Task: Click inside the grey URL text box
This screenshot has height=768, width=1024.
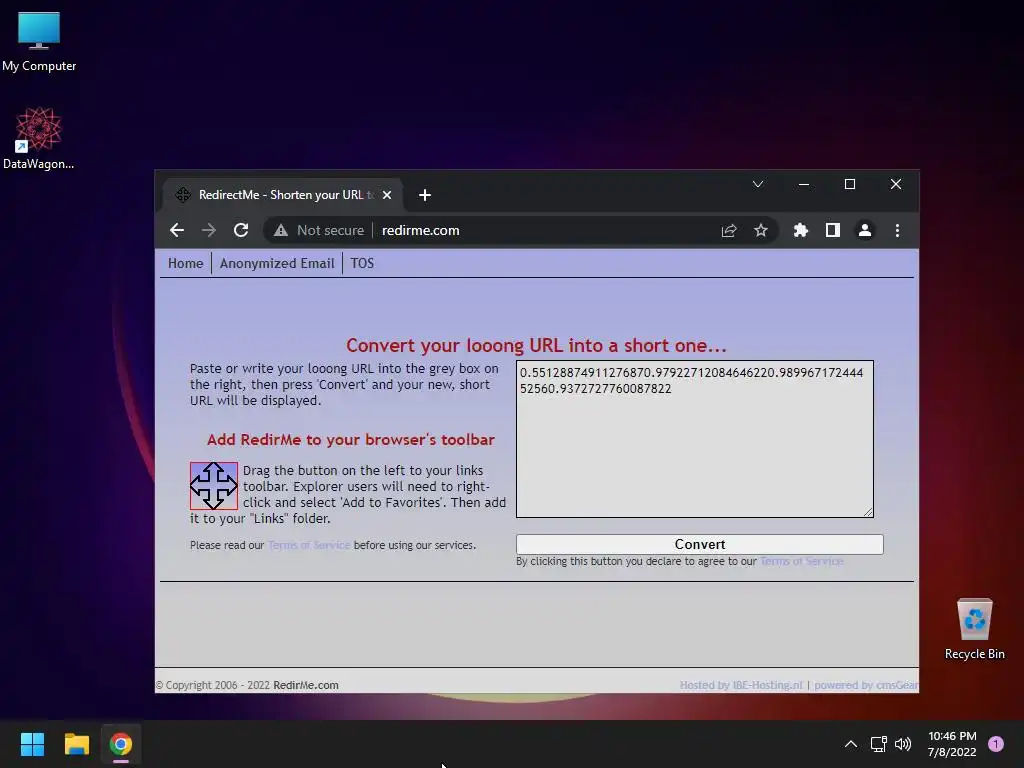Action: pyautogui.click(x=695, y=439)
